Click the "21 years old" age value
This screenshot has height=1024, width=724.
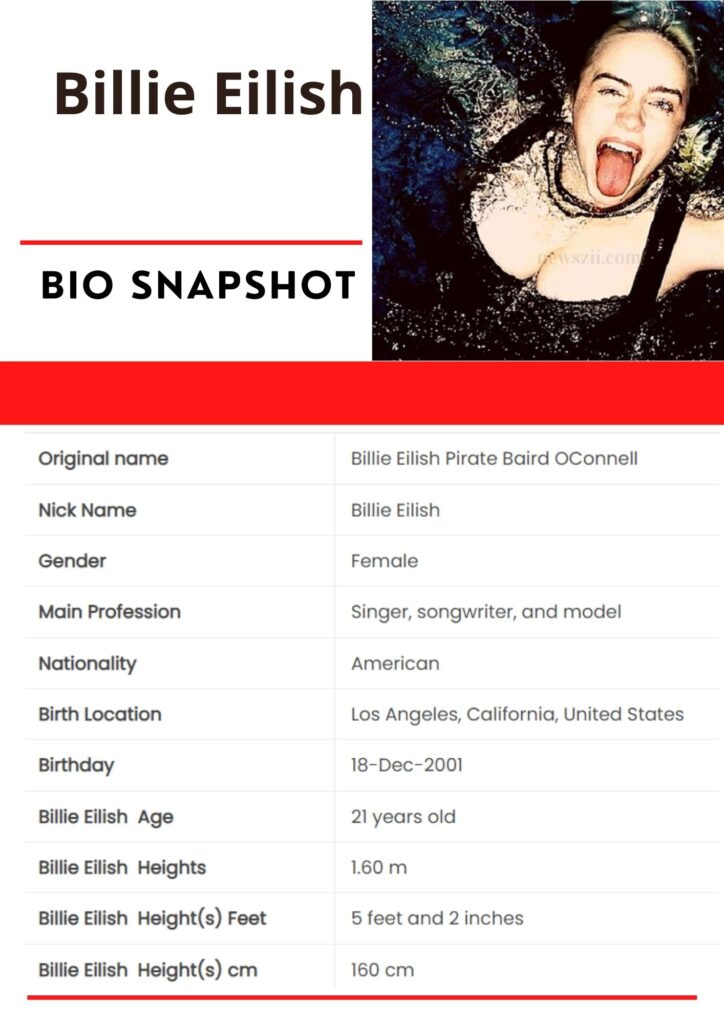[x=403, y=816]
